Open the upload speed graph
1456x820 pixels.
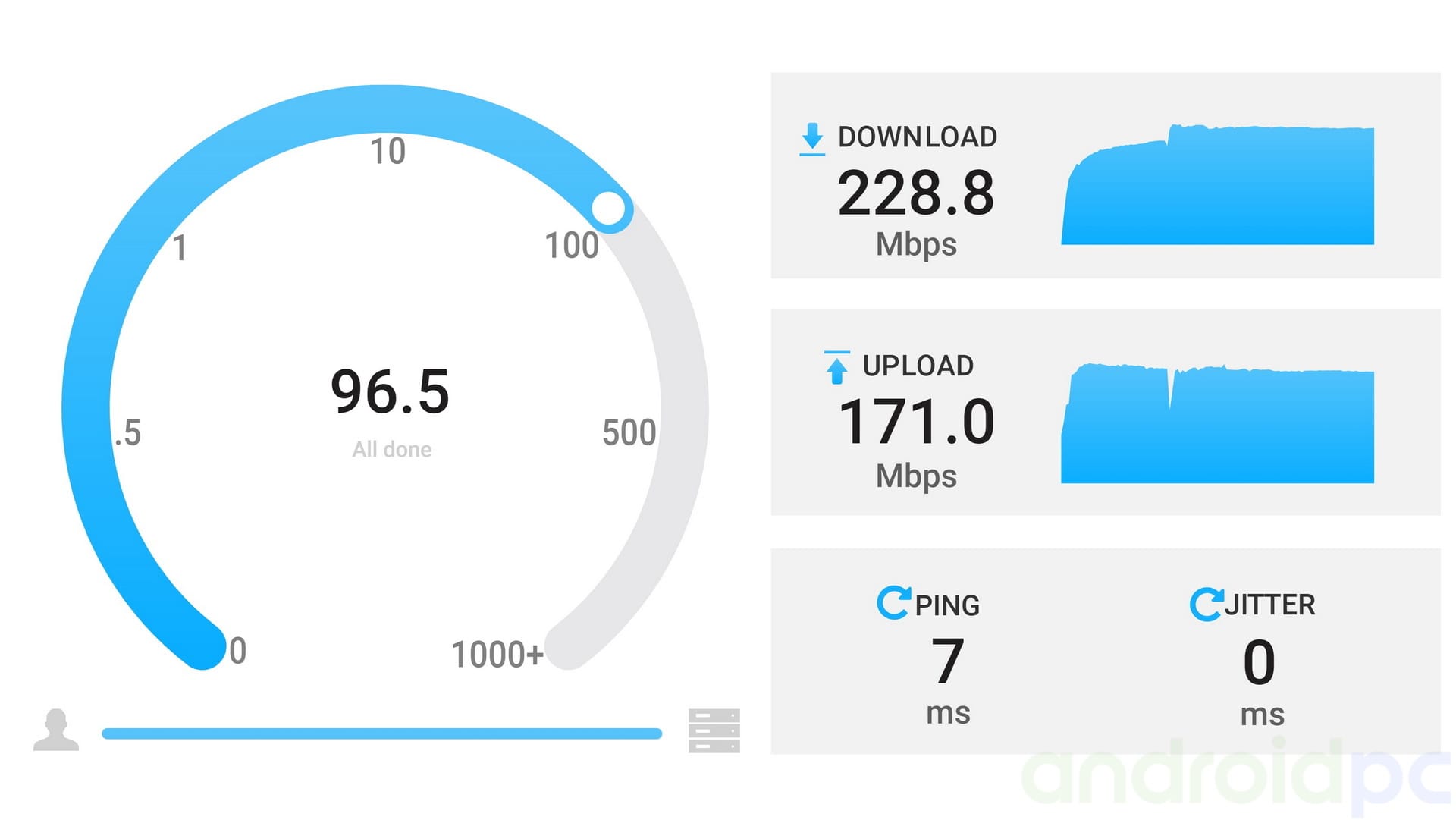point(1217,423)
